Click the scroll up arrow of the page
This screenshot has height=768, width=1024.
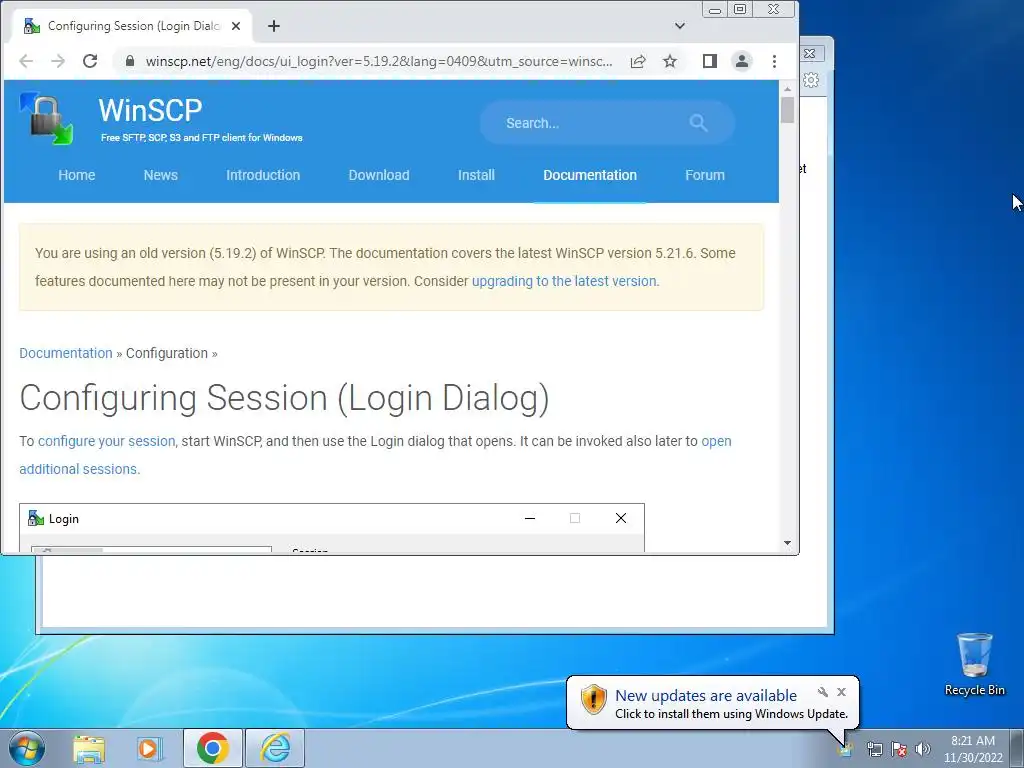pyautogui.click(x=788, y=88)
